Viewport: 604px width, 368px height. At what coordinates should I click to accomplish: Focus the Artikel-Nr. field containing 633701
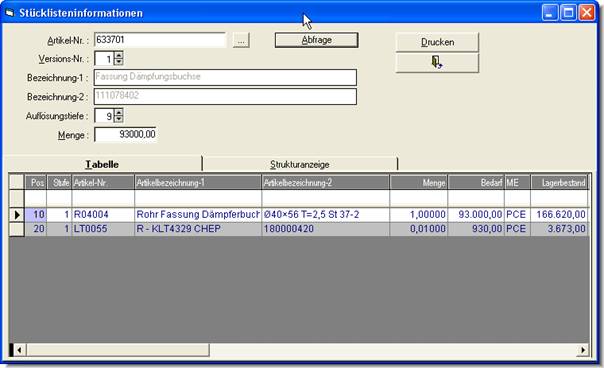pyautogui.click(x=160, y=40)
